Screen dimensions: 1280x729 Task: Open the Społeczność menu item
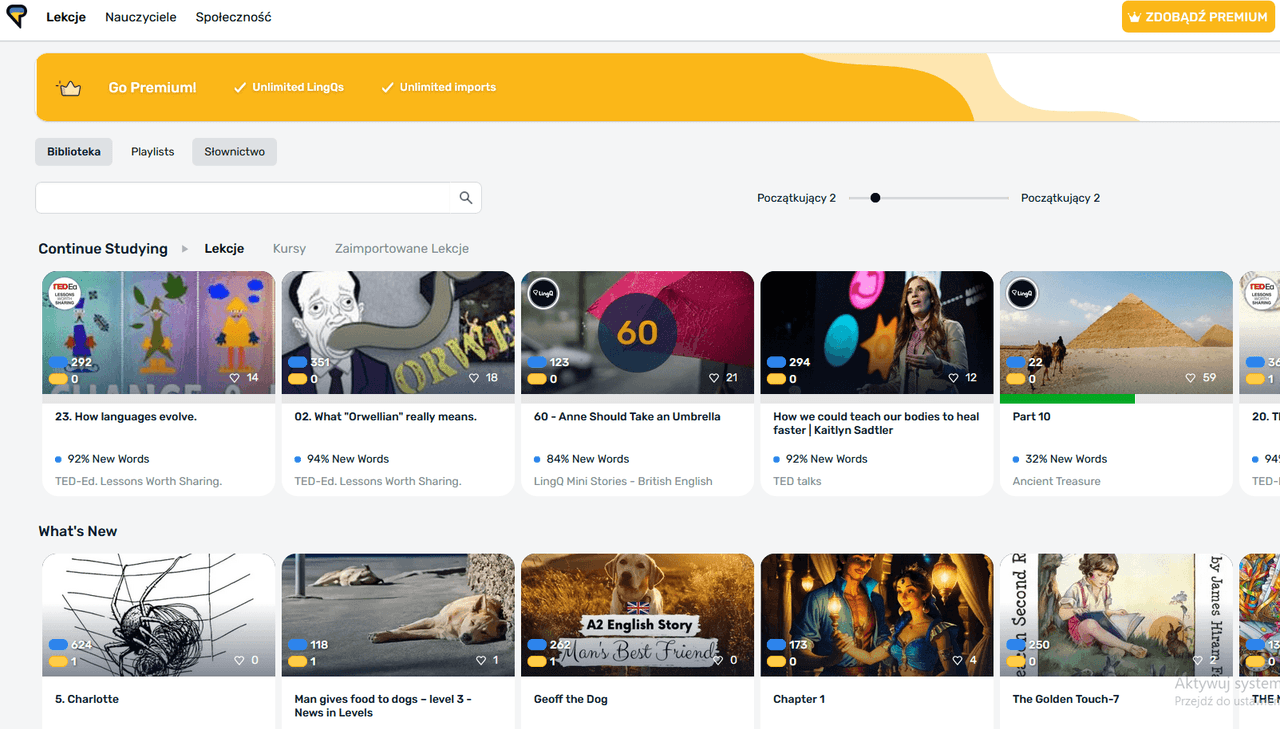[233, 17]
